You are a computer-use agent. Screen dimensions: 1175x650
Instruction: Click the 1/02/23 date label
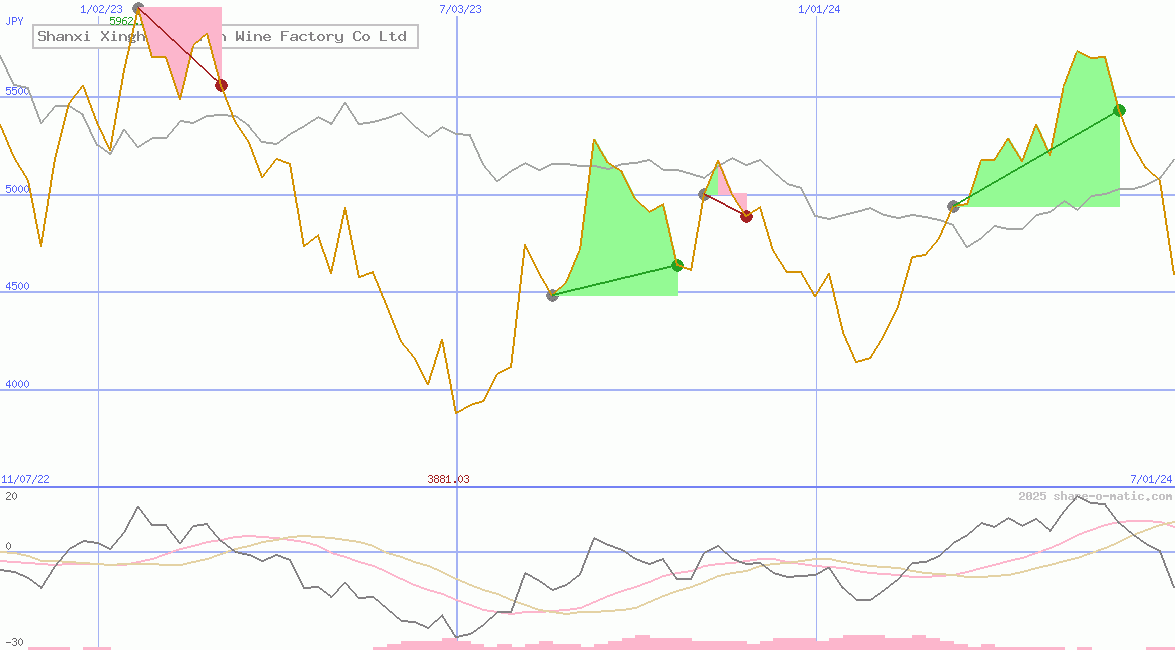tap(101, 9)
